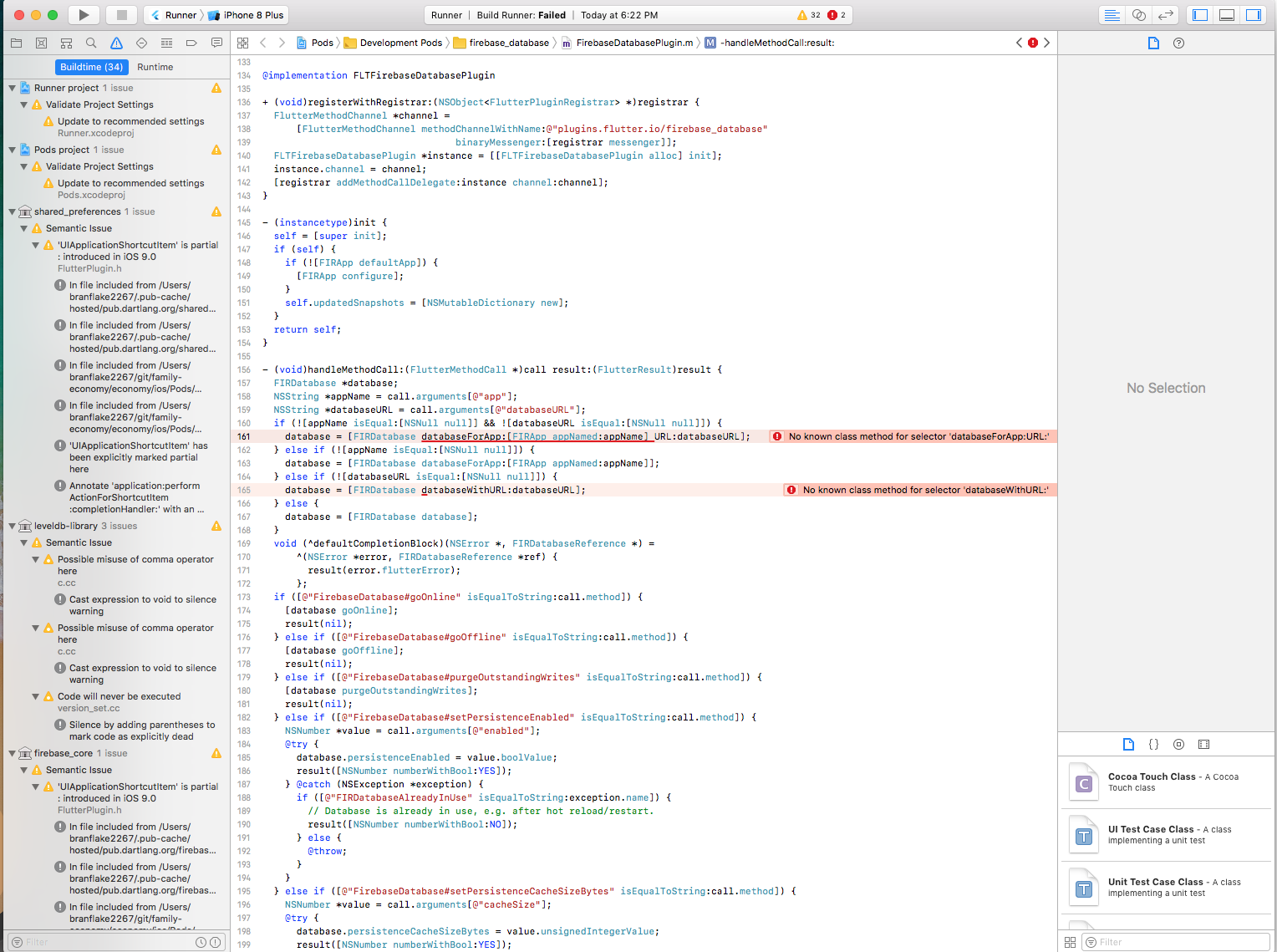The width and height of the screenshot is (1277, 952).
Task: Click the issue navigator filter field
Action: [x=92, y=941]
